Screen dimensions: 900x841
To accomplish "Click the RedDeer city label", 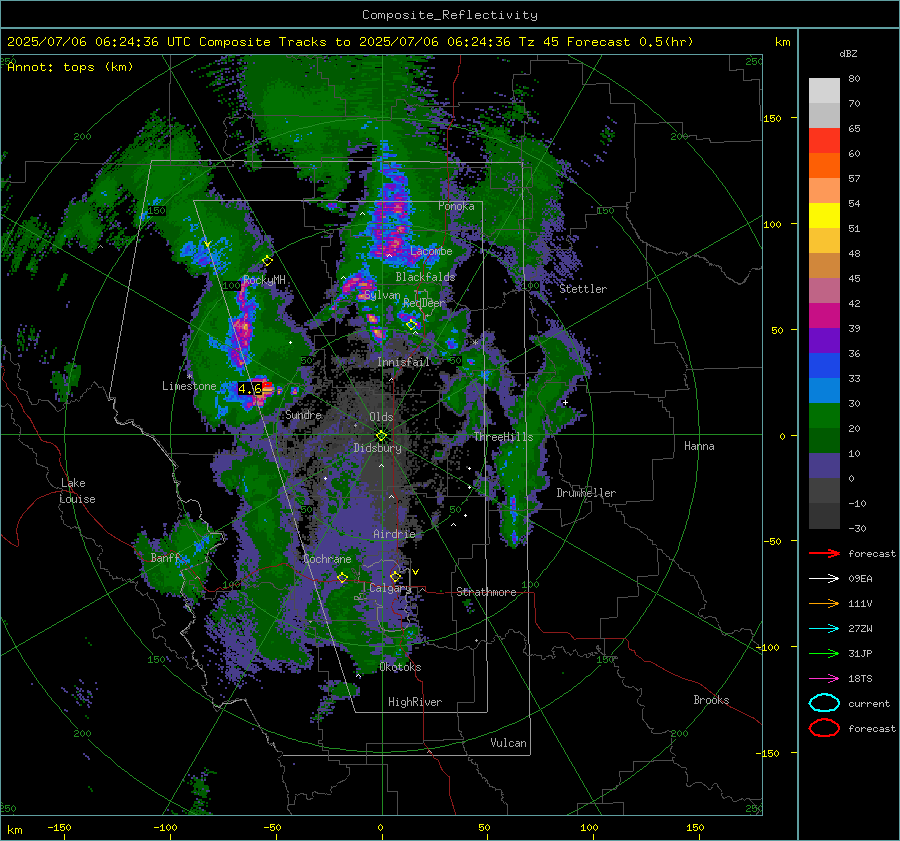I will pyautogui.click(x=424, y=303).
